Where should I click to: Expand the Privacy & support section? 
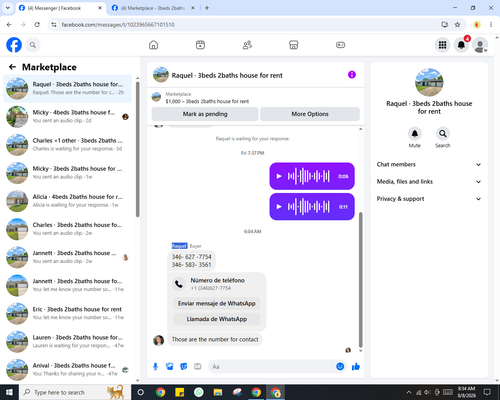[x=429, y=199]
